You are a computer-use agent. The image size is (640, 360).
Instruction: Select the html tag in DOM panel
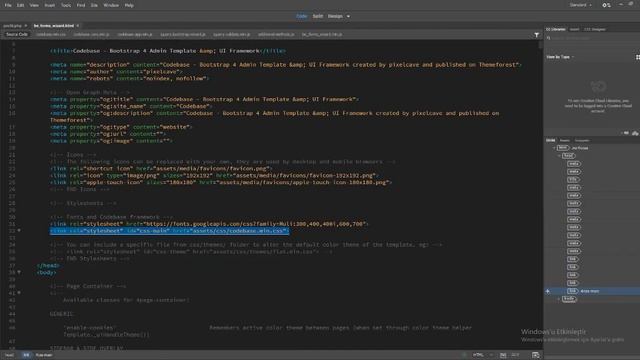[x=562, y=148]
